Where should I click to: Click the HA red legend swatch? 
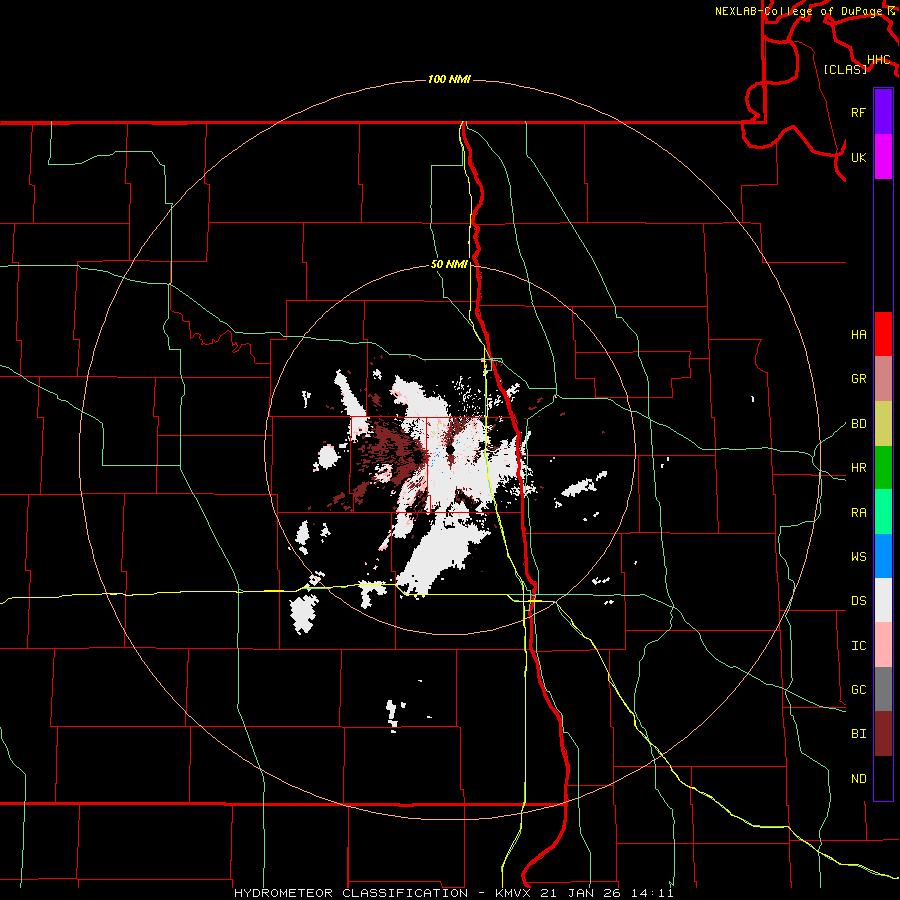(883, 334)
